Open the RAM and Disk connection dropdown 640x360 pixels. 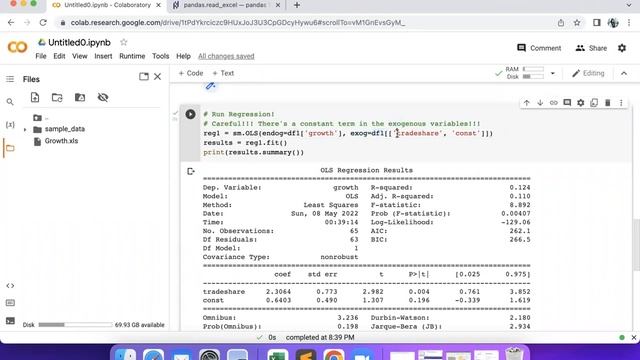[553, 73]
